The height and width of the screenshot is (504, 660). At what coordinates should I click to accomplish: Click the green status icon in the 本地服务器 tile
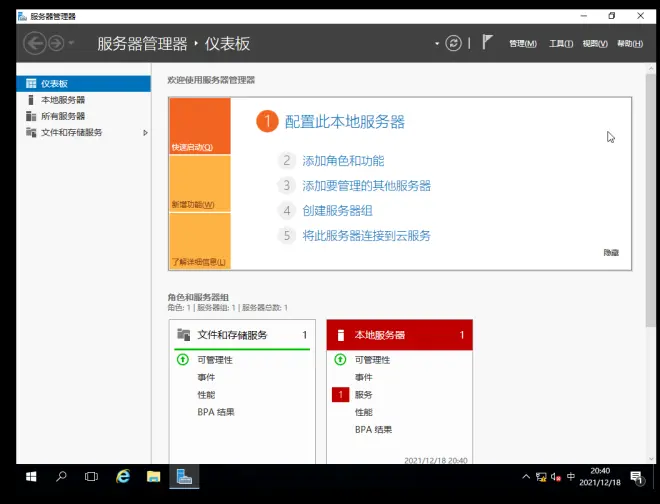click(x=340, y=360)
